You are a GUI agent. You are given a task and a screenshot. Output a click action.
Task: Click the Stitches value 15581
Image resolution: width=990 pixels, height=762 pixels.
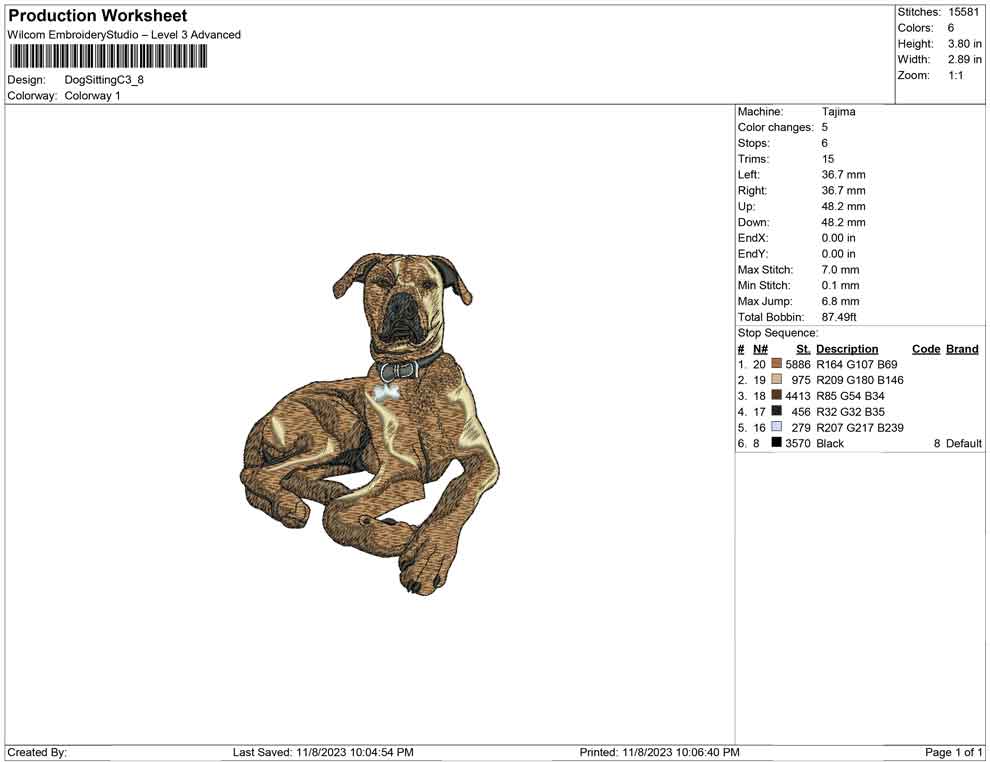963,12
